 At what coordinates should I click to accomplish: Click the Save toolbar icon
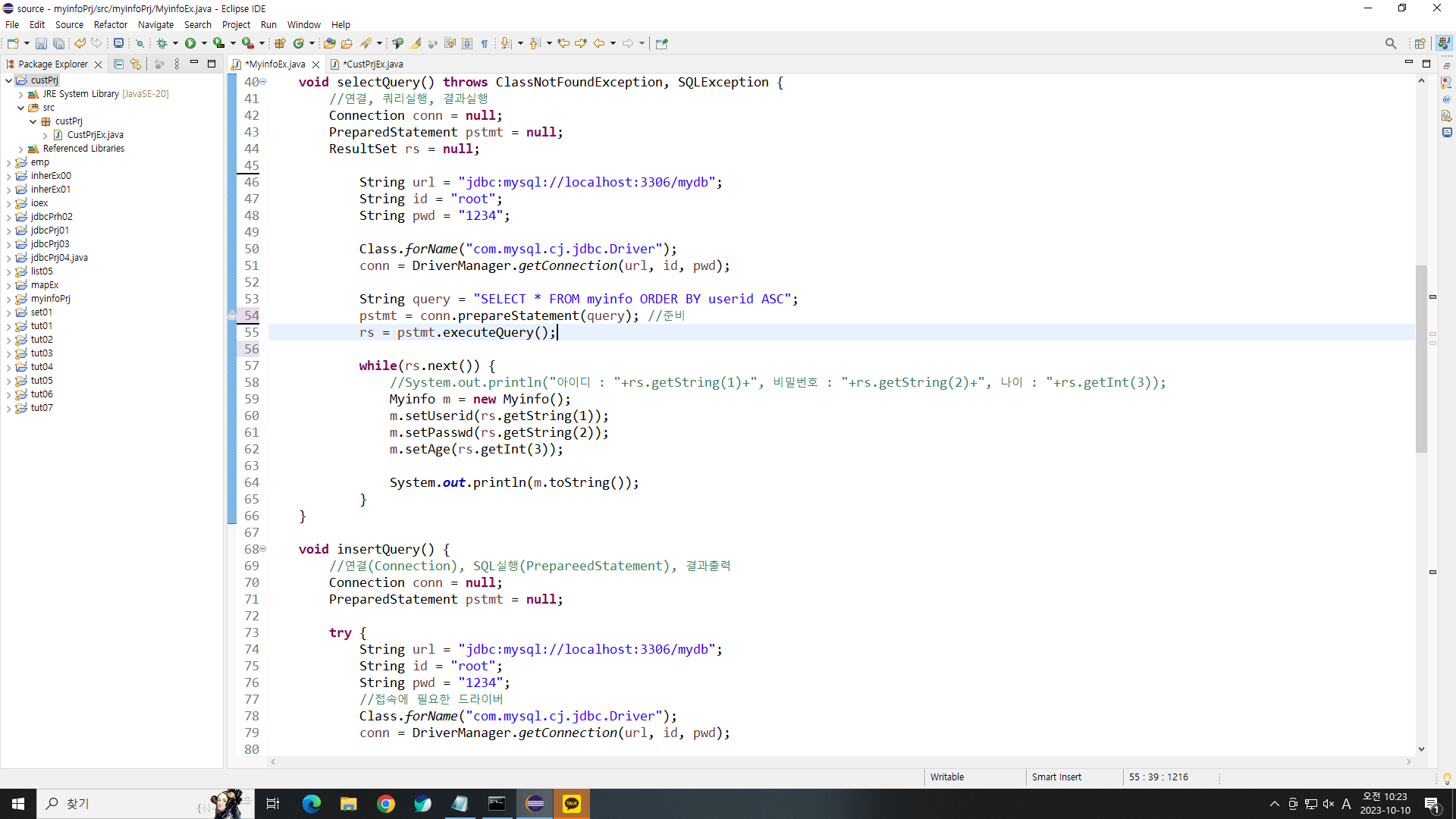click(41, 44)
